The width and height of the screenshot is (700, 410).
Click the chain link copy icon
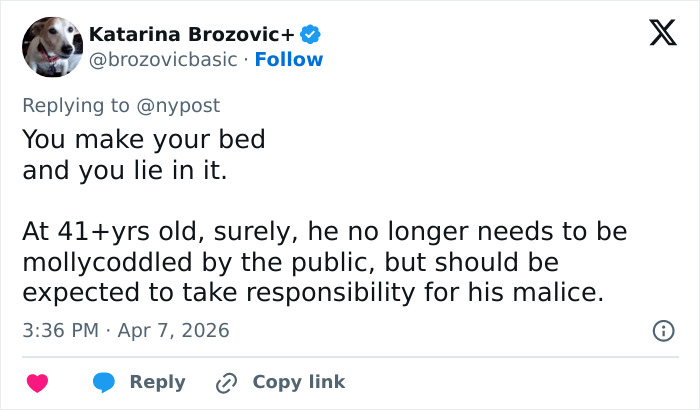click(228, 382)
